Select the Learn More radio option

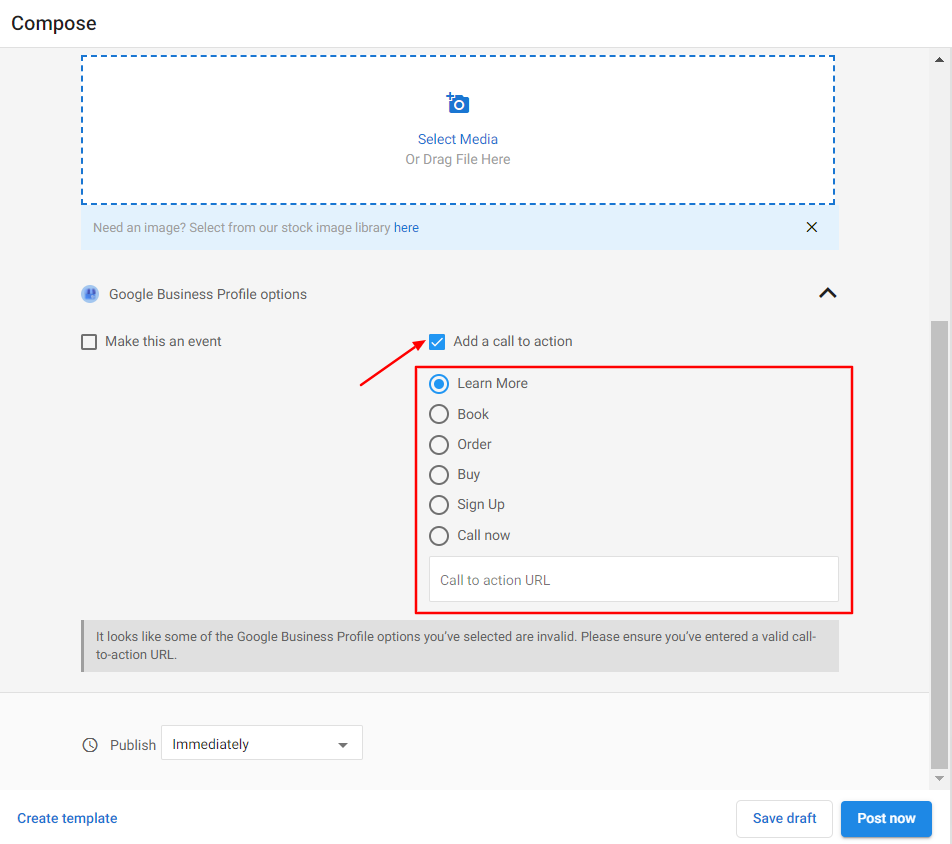(x=439, y=384)
